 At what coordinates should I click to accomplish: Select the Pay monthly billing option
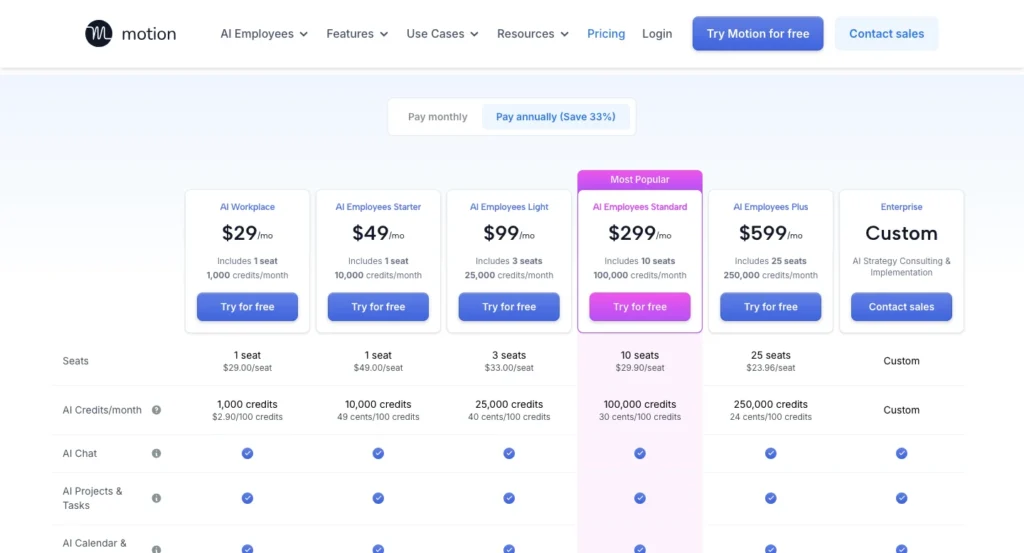[x=438, y=117]
